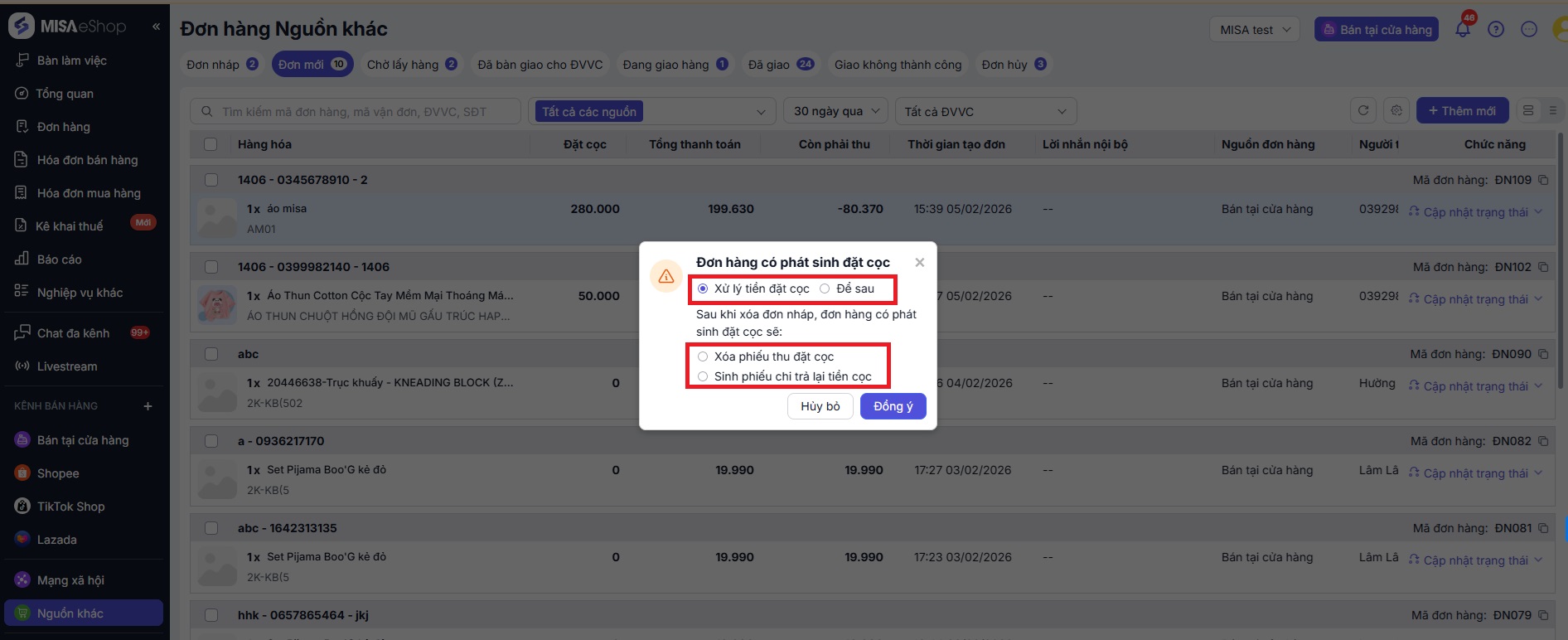
Task: Tick checkbox for order hhk - 0657865464 - jkj
Action: (x=211, y=615)
